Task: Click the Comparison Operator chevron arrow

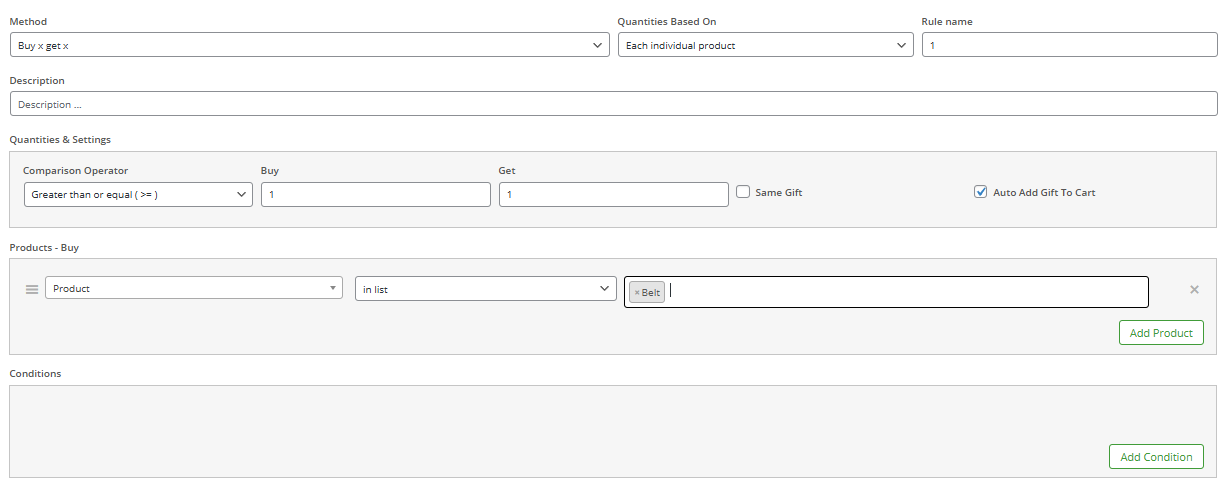Action: click(x=241, y=195)
